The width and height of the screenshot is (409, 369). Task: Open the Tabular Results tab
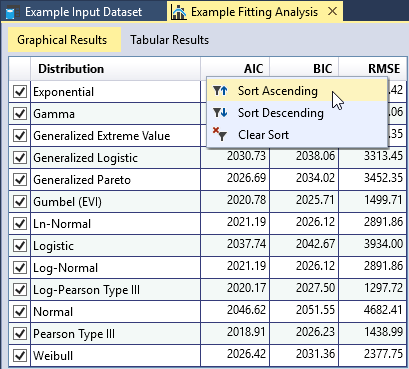click(169, 40)
